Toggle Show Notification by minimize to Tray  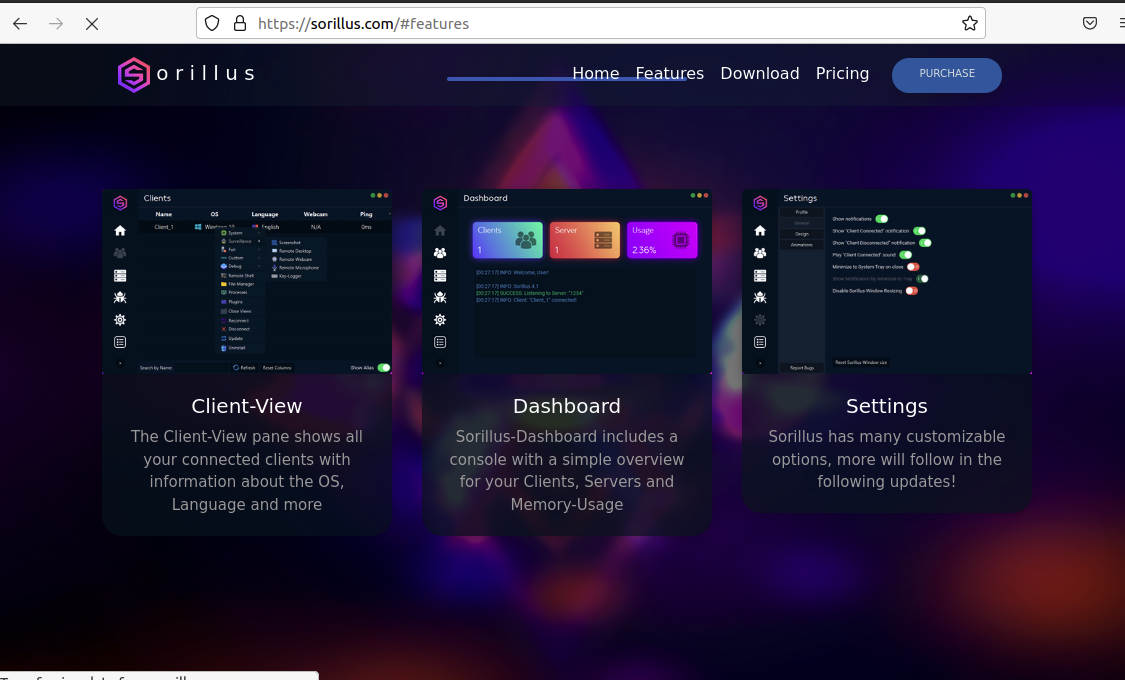pos(922,278)
